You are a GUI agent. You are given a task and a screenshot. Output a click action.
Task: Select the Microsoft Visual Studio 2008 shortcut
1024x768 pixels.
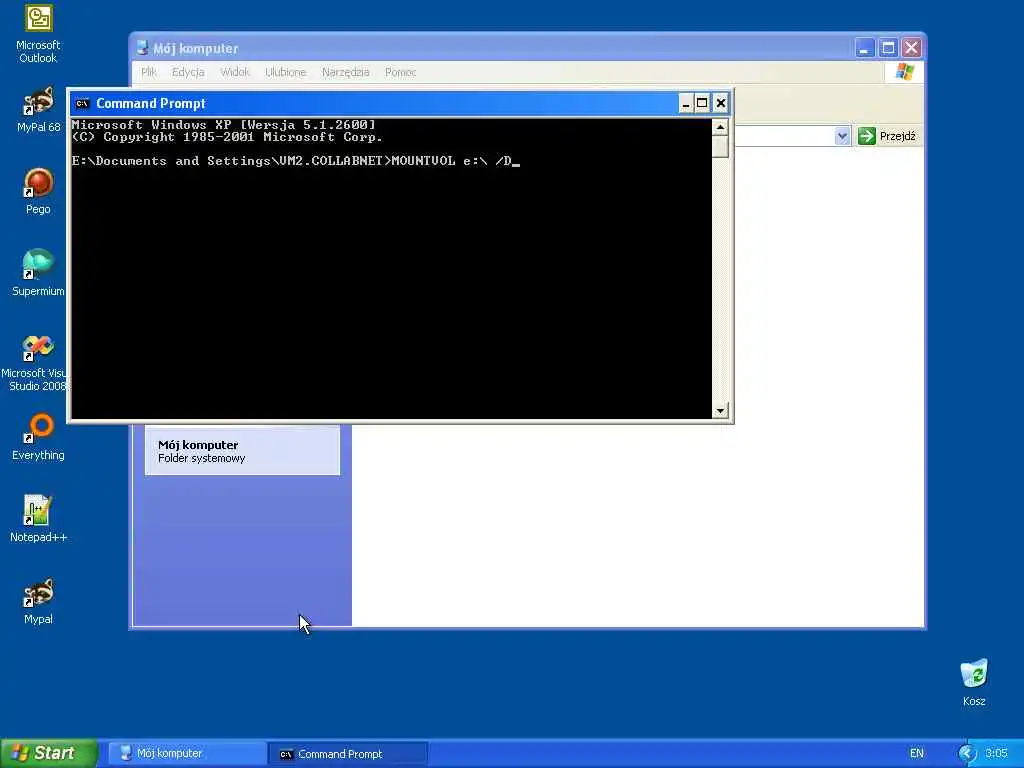click(x=36, y=363)
